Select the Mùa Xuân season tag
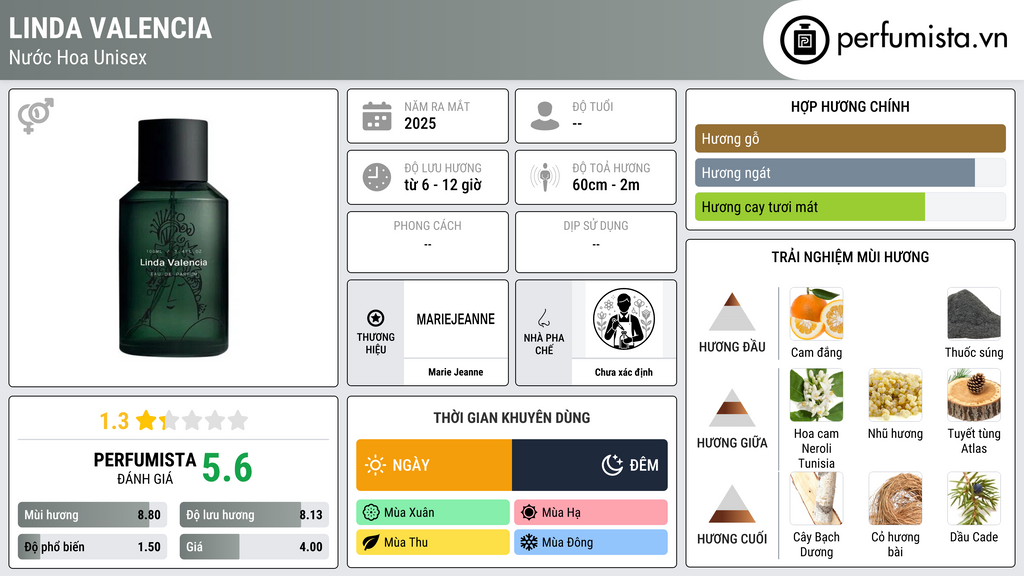Image resolution: width=1024 pixels, height=576 pixels. pos(433,513)
